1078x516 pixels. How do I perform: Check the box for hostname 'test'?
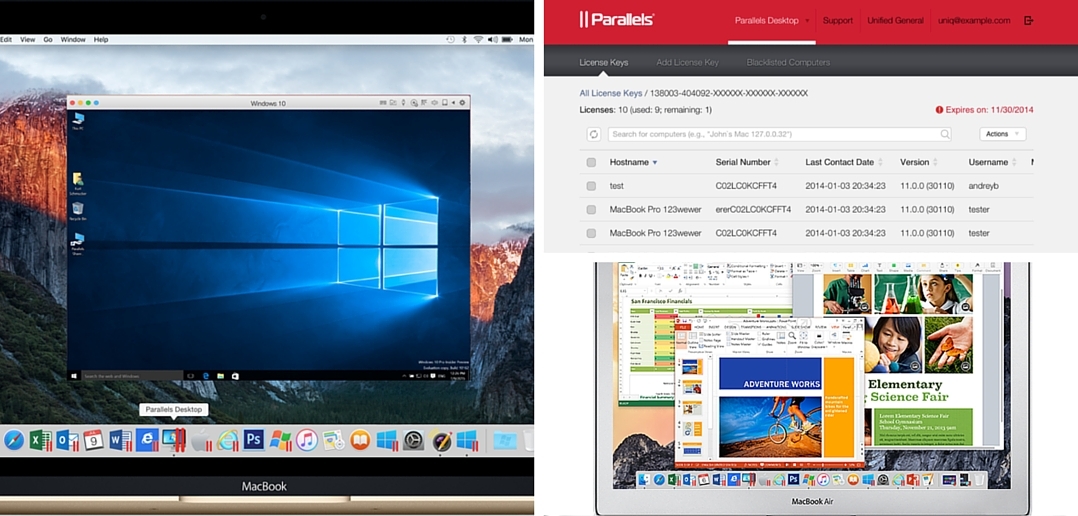[x=591, y=186]
